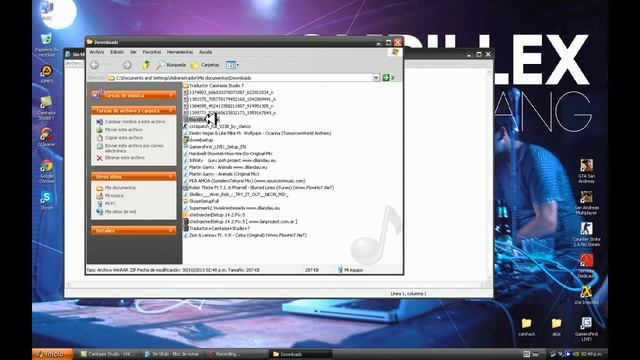Click Cambiar nombre a este archivo

point(135,122)
